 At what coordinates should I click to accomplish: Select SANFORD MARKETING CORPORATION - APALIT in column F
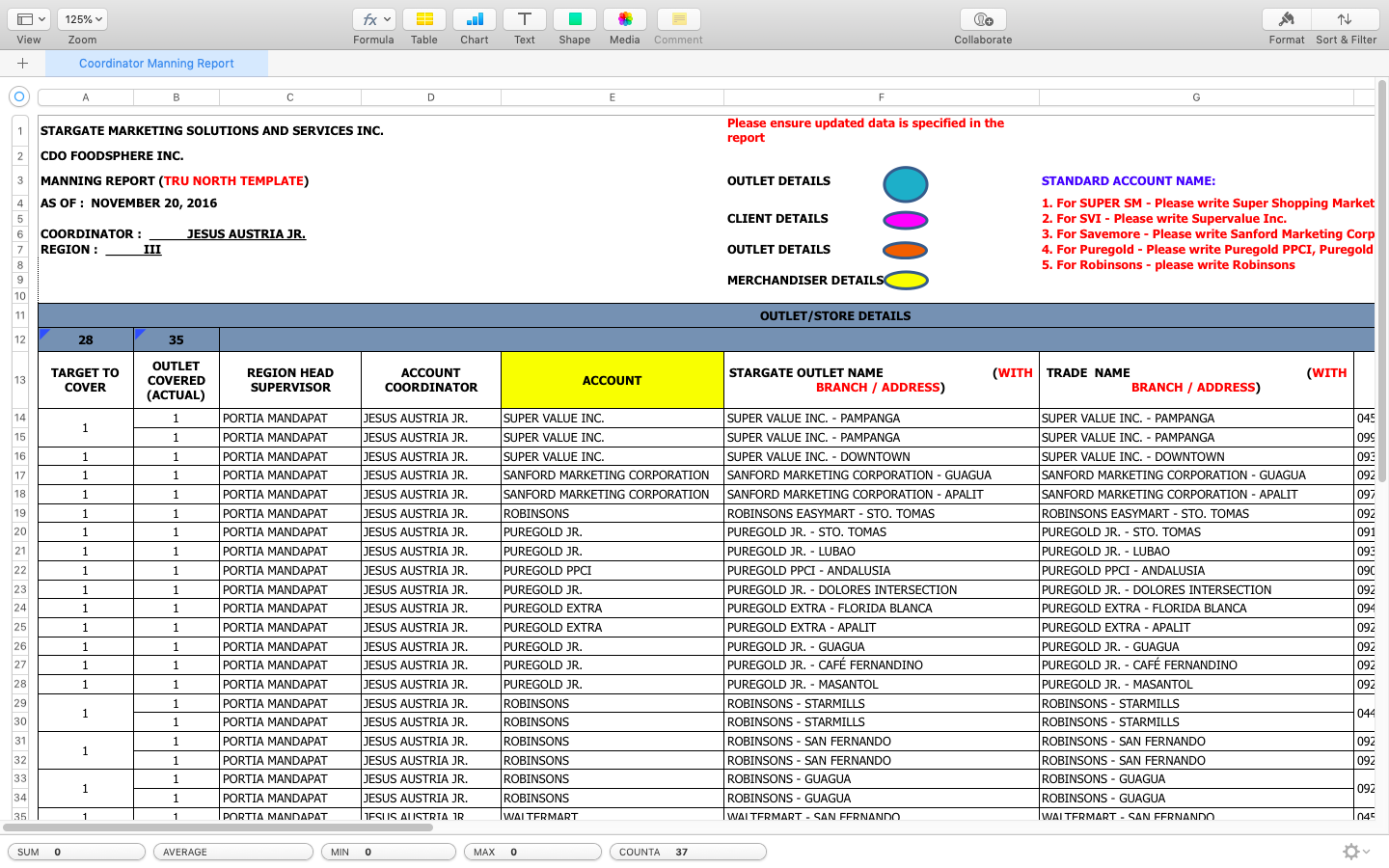(882, 495)
